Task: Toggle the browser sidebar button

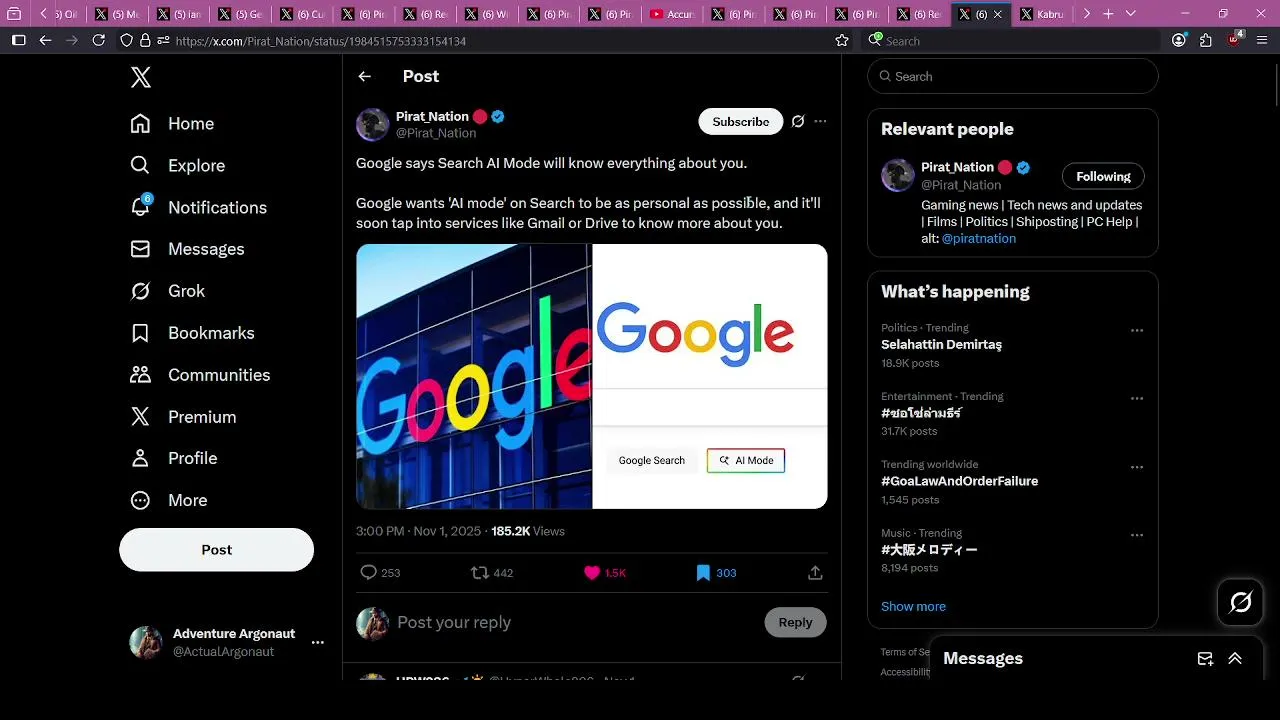Action: click(x=18, y=41)
